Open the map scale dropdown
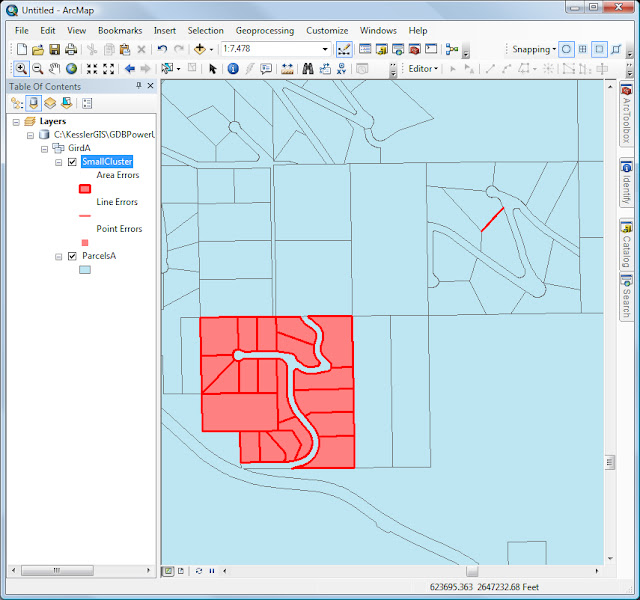 point(325,49)
